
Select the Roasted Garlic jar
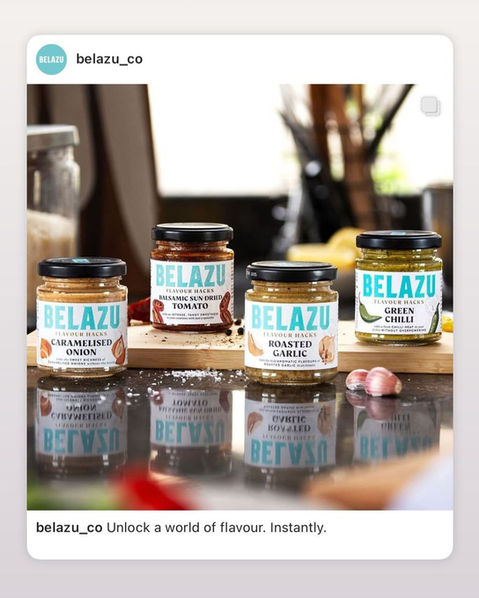[x=291, y=323]
